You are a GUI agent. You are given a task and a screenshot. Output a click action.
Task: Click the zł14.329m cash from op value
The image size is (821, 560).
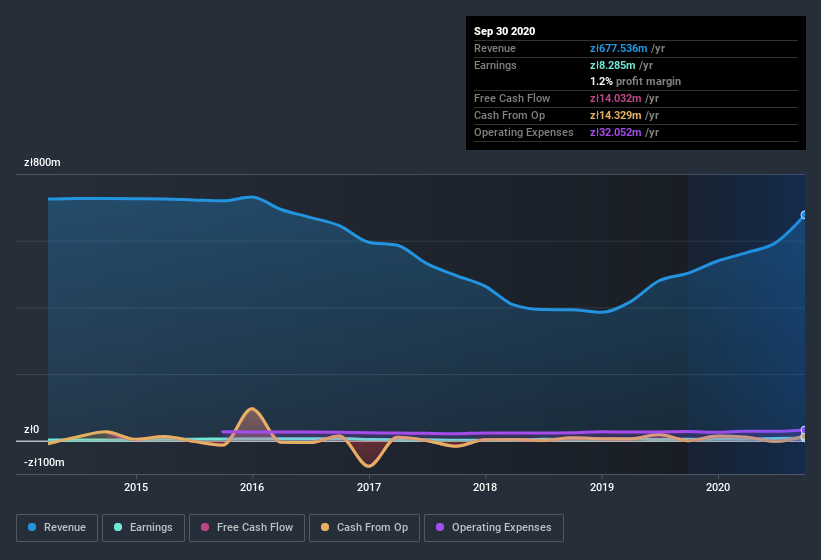(616, 115)
